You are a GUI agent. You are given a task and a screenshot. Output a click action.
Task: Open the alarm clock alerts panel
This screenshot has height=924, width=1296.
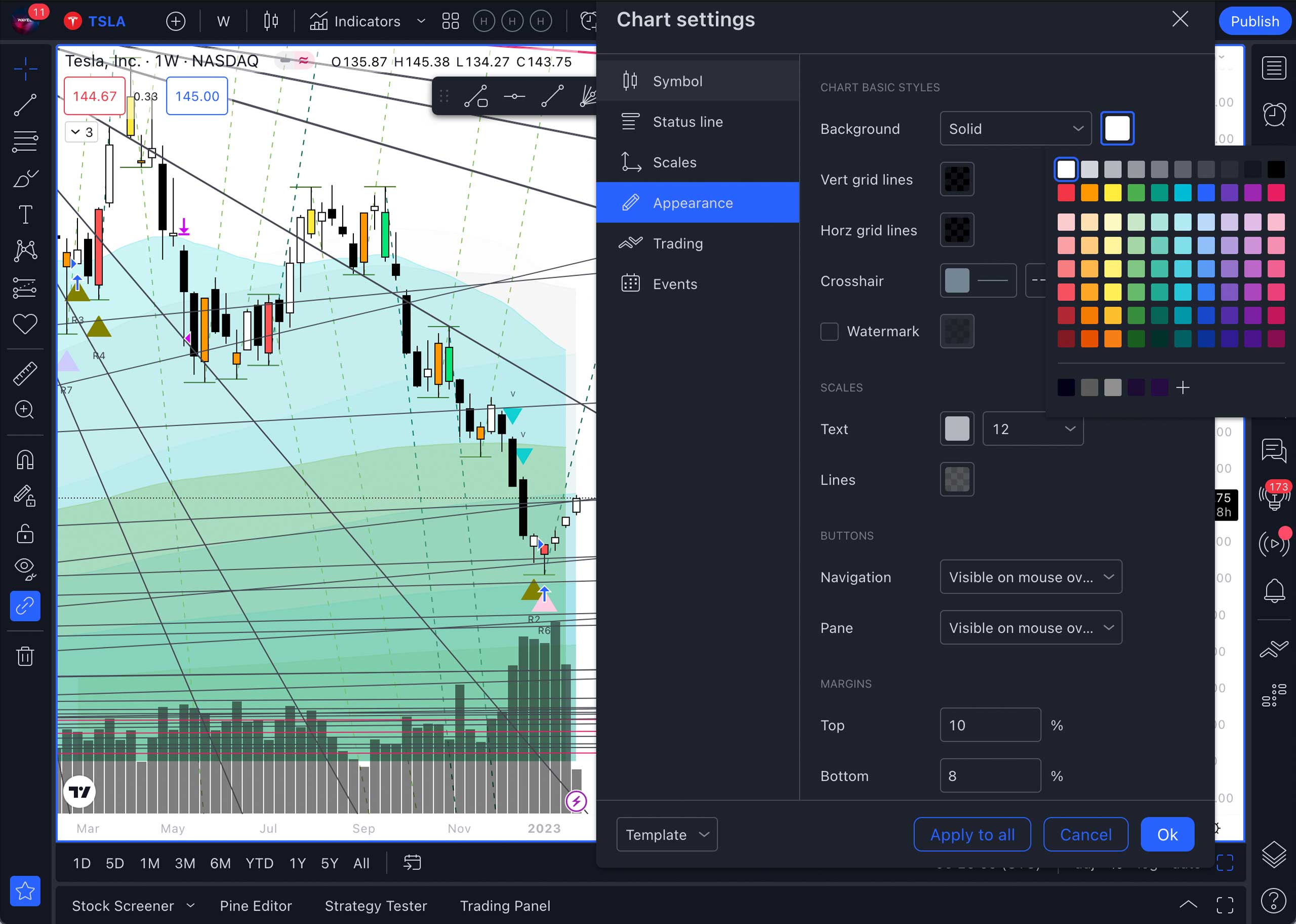tap(1274, 114)
